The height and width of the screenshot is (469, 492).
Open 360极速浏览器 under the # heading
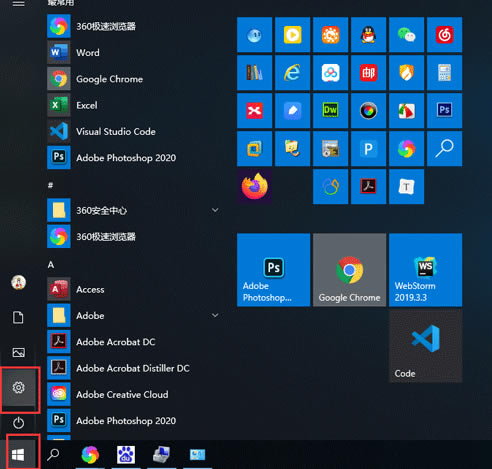pos(133,237)
